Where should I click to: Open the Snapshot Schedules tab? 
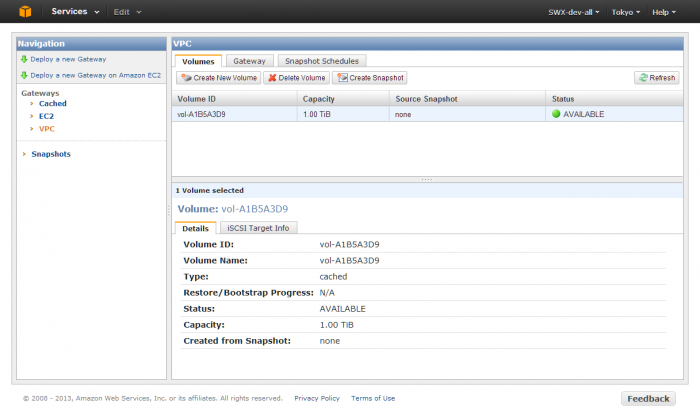[x=322, y=61]
